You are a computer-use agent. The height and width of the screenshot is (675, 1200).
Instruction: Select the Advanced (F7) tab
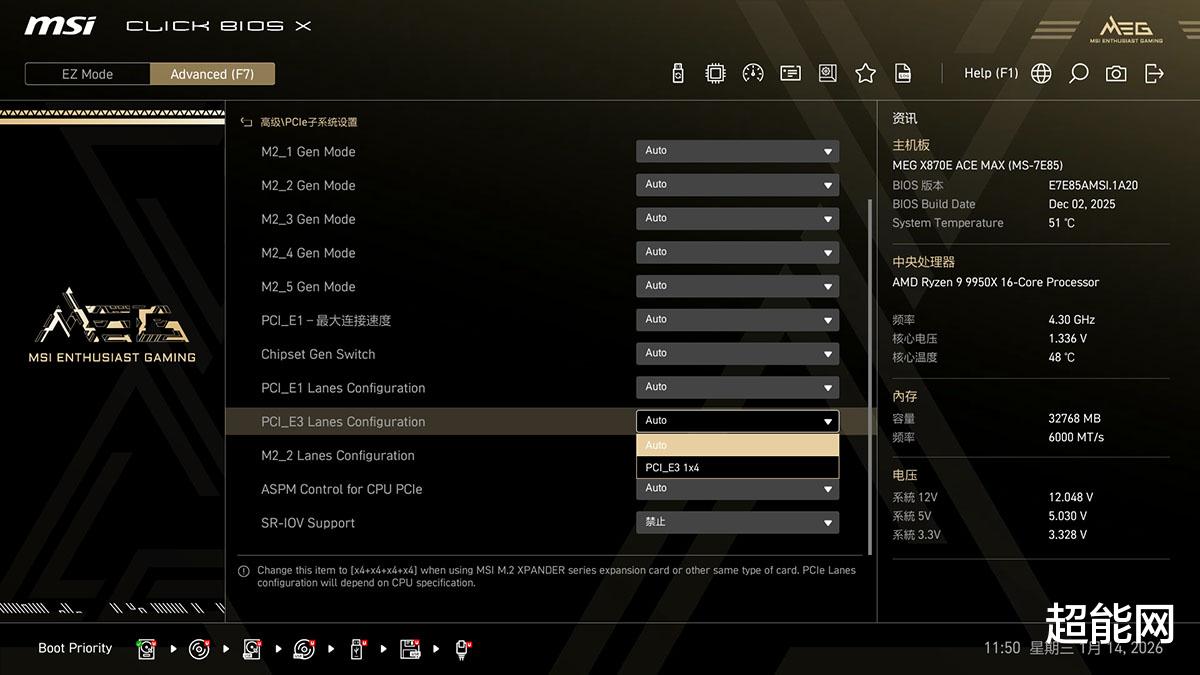pos(212,74)
